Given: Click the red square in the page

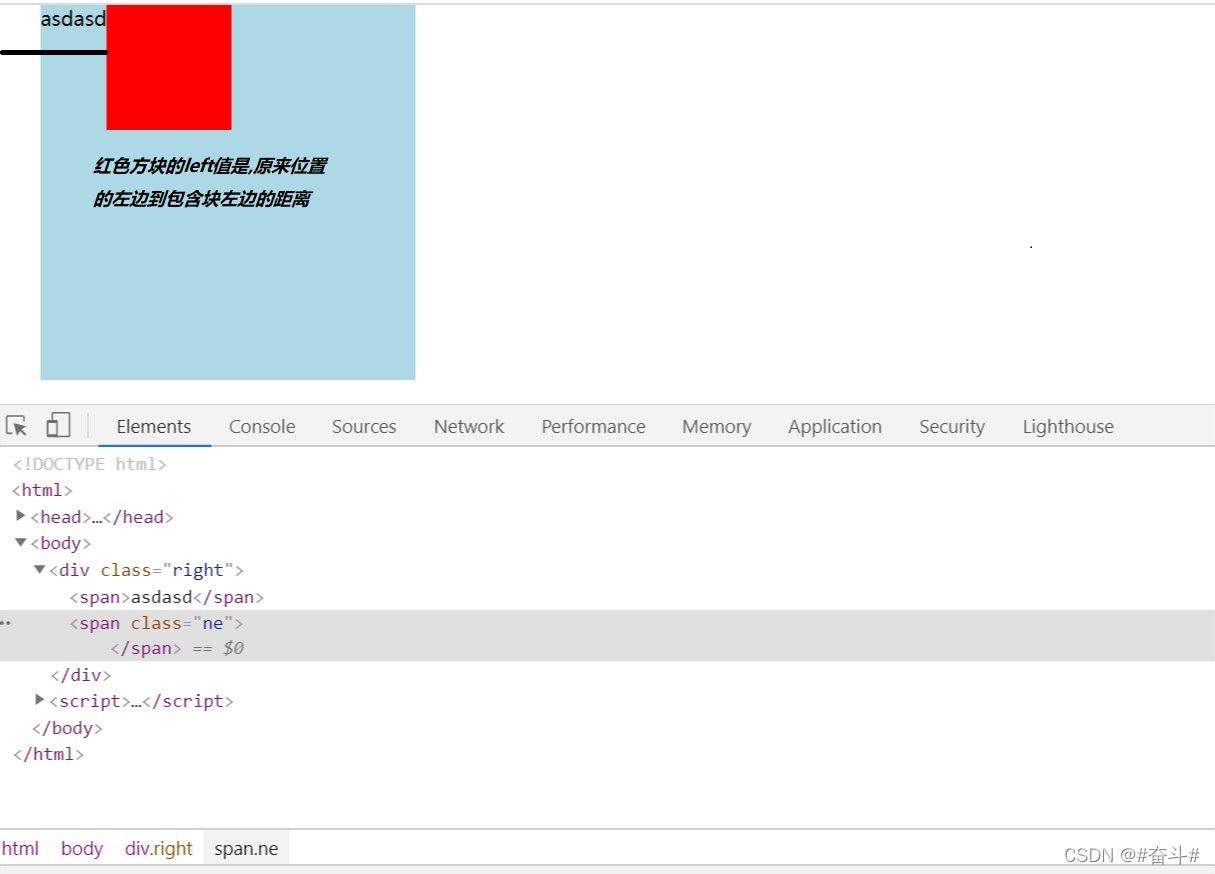Looking at the screenshot, I should pyautogui.click(x=169, y=67).
